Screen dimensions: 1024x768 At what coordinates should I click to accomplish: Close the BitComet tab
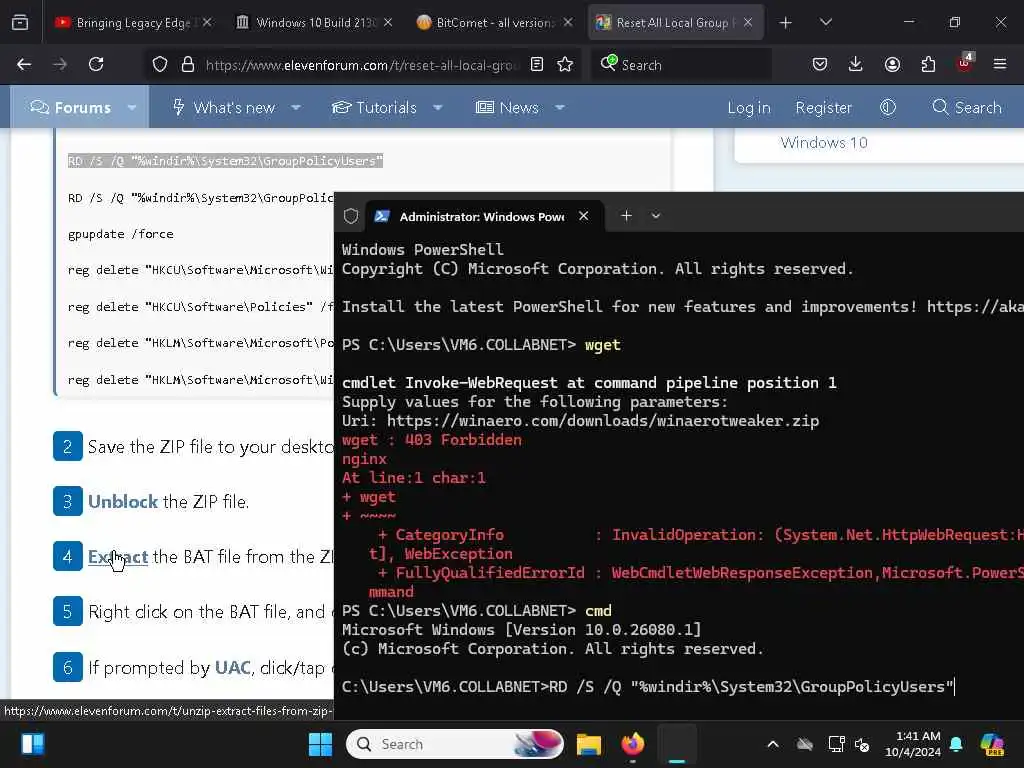coord(568,22)
